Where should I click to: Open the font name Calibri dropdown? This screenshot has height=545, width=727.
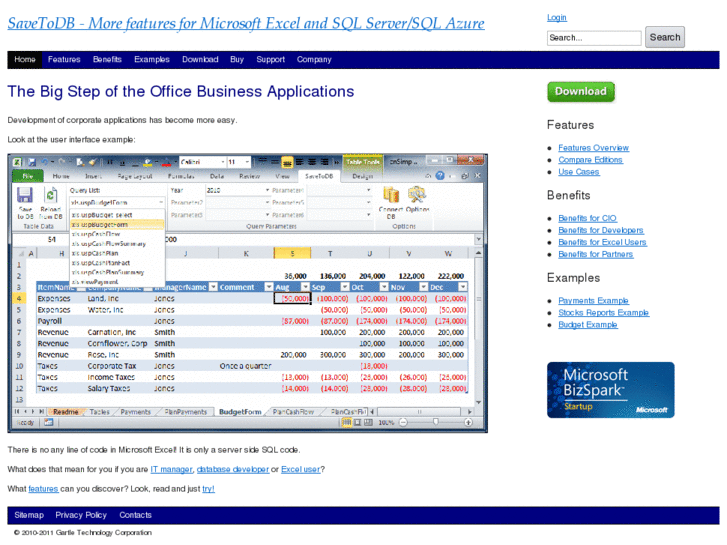(223, 162)
